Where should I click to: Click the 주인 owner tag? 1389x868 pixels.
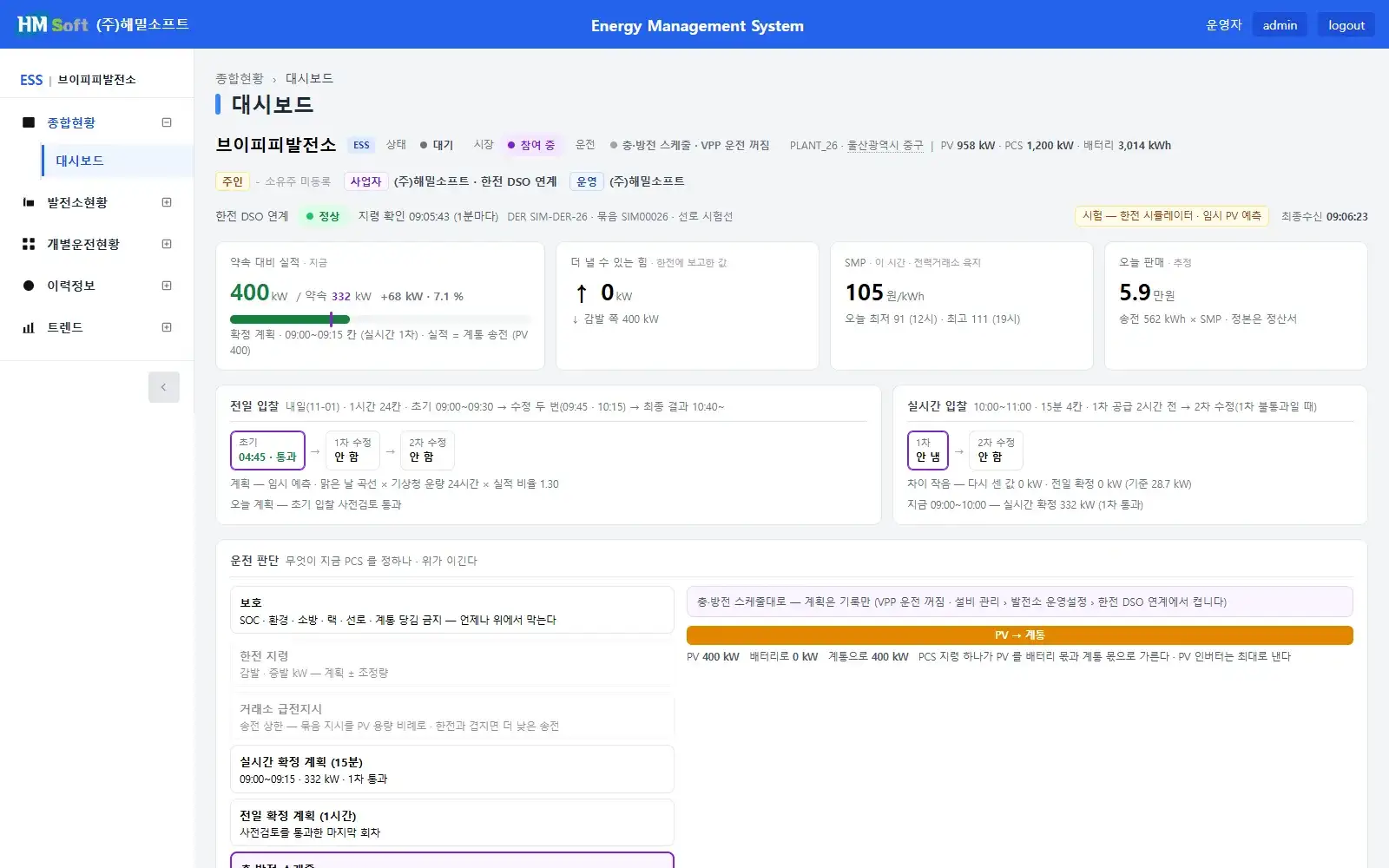click(233, 181)
